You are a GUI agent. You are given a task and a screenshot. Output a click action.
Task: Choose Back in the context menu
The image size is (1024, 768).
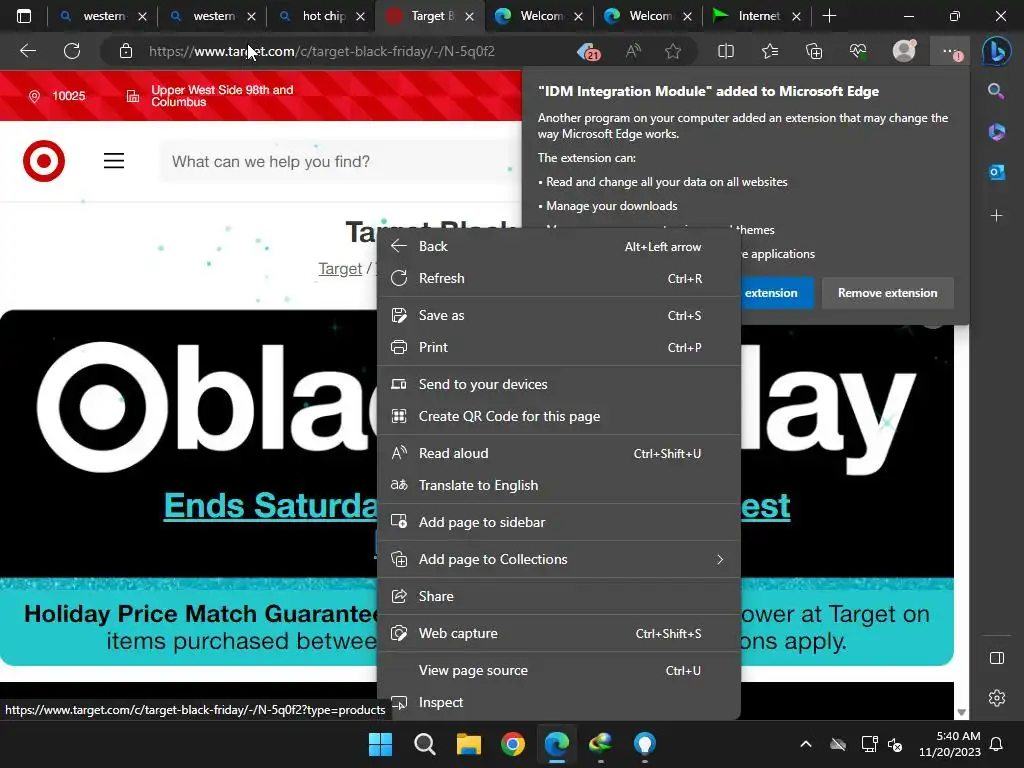[558, 246]
